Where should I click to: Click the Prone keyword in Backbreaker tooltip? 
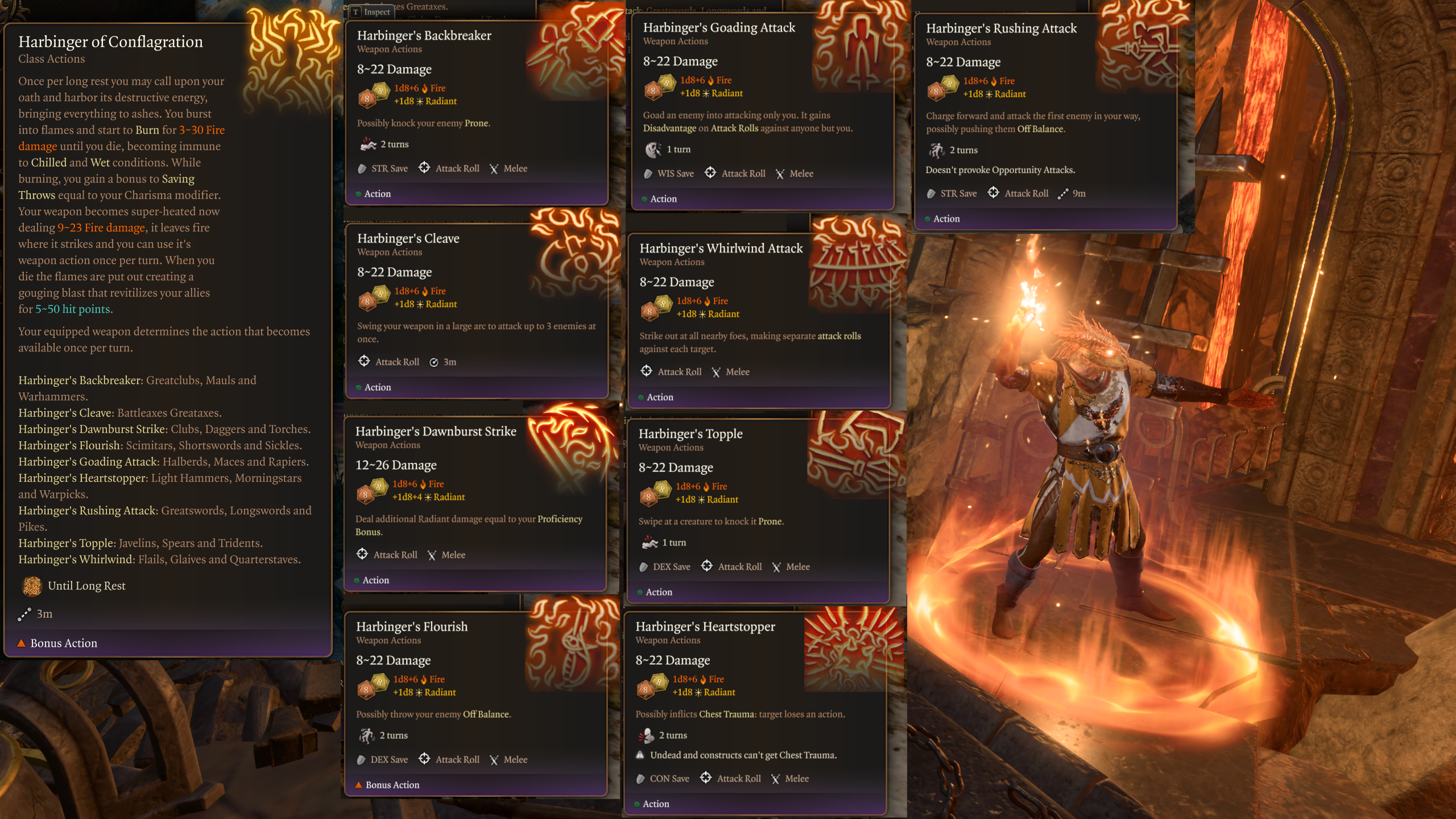[x=477, y=123]
